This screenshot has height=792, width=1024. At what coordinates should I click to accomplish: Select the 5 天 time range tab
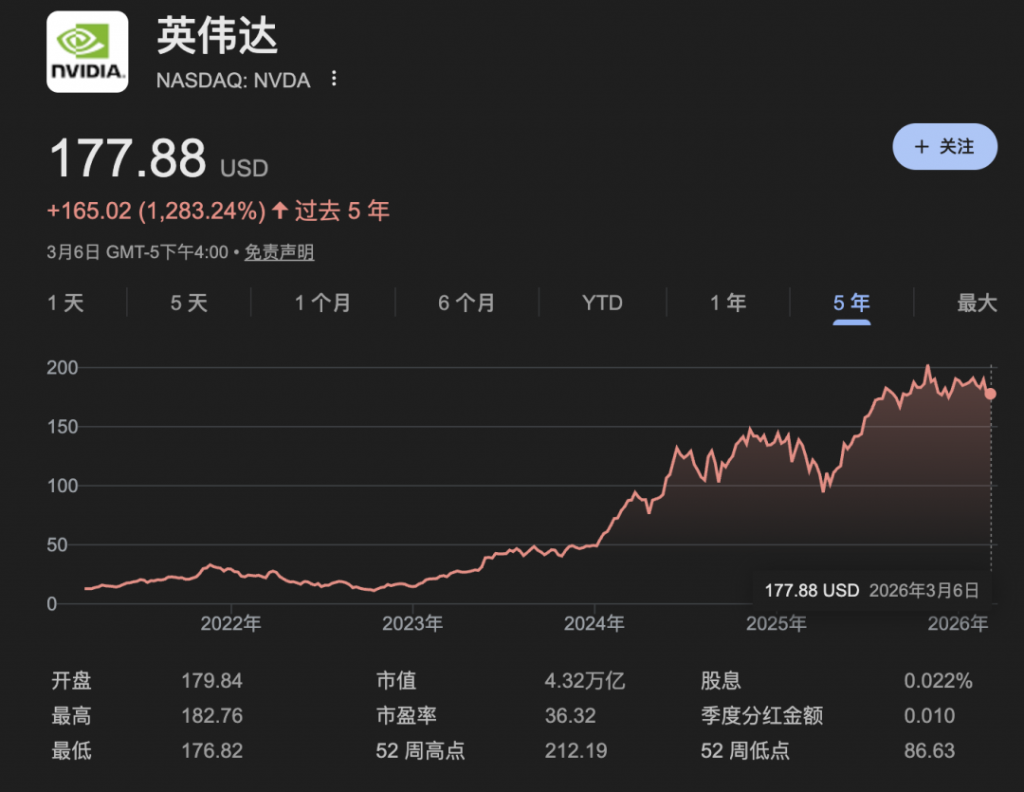189,303
